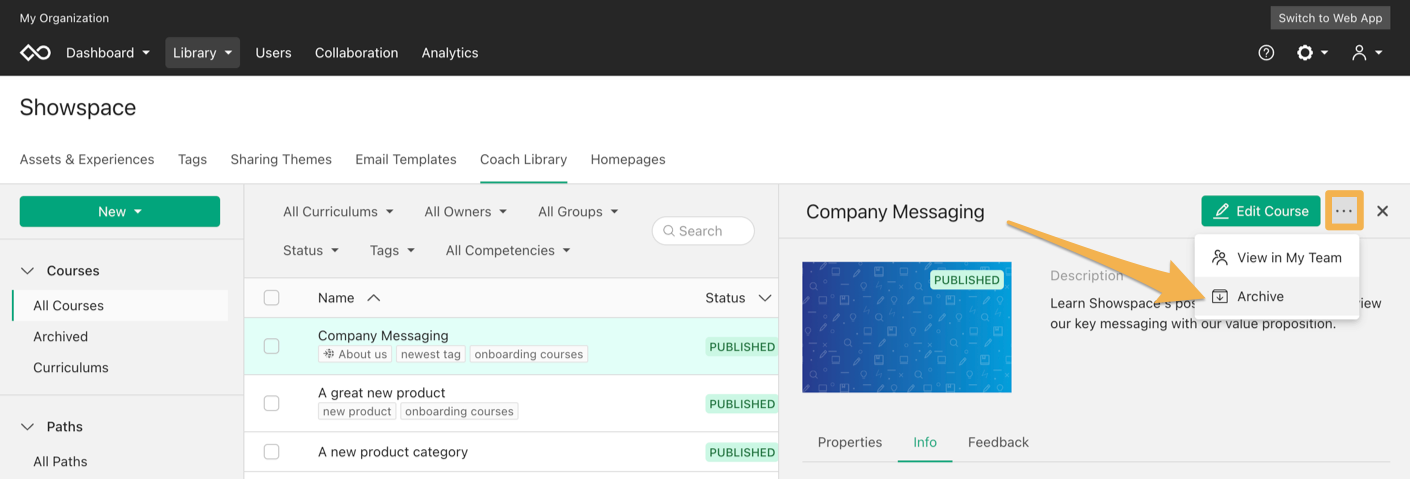
Task: Collapse the Courses section
Action: coord(27,271)
